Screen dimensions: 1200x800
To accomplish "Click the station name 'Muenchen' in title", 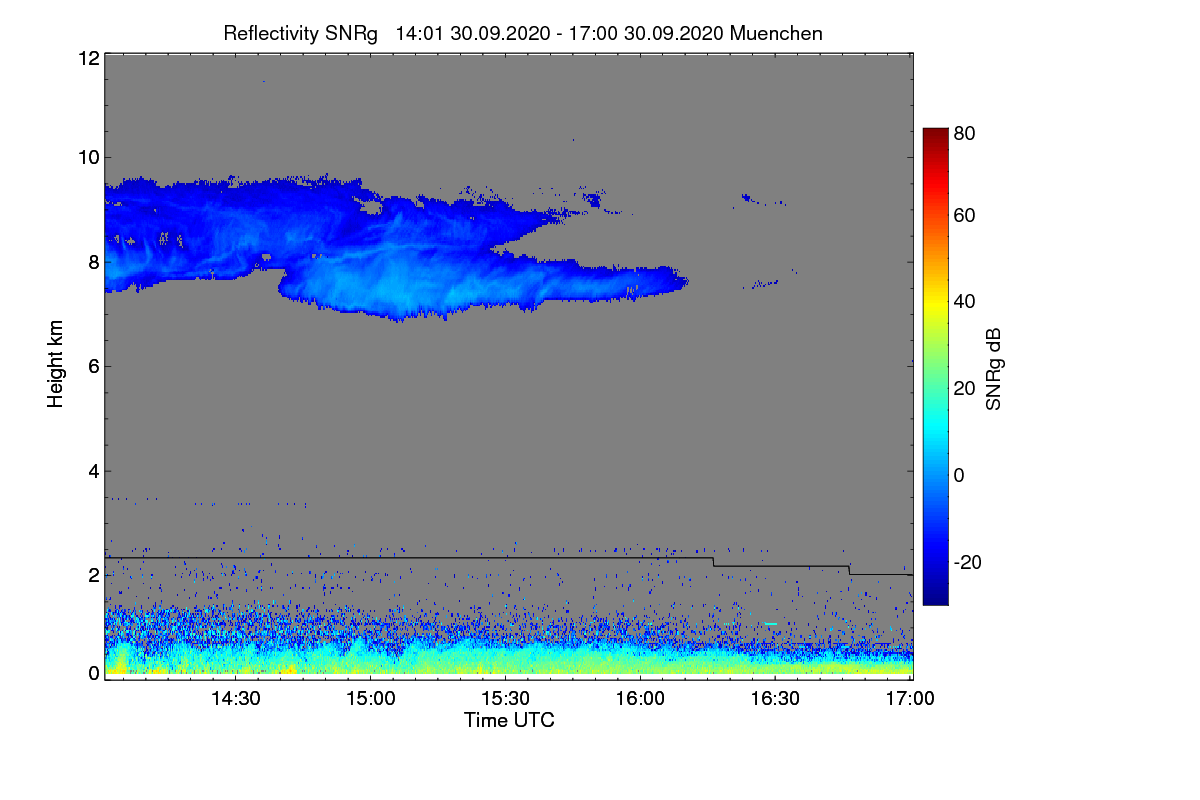I will [777, 33].
